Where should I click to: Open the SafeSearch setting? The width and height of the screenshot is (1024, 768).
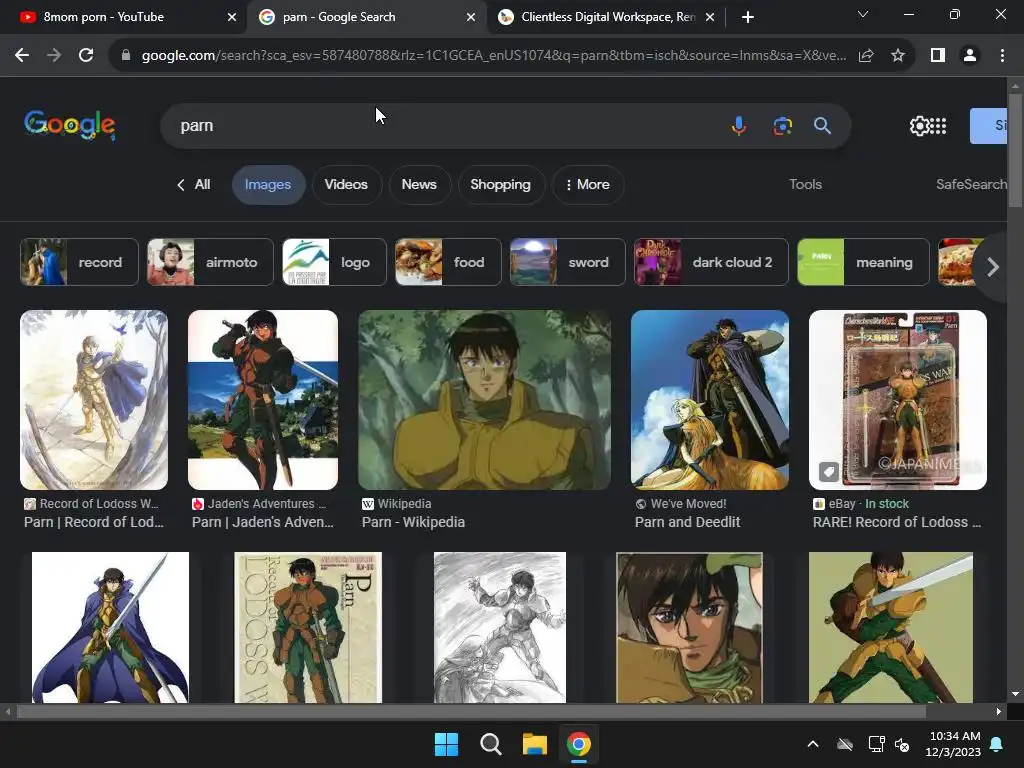[x=971, y=185]
